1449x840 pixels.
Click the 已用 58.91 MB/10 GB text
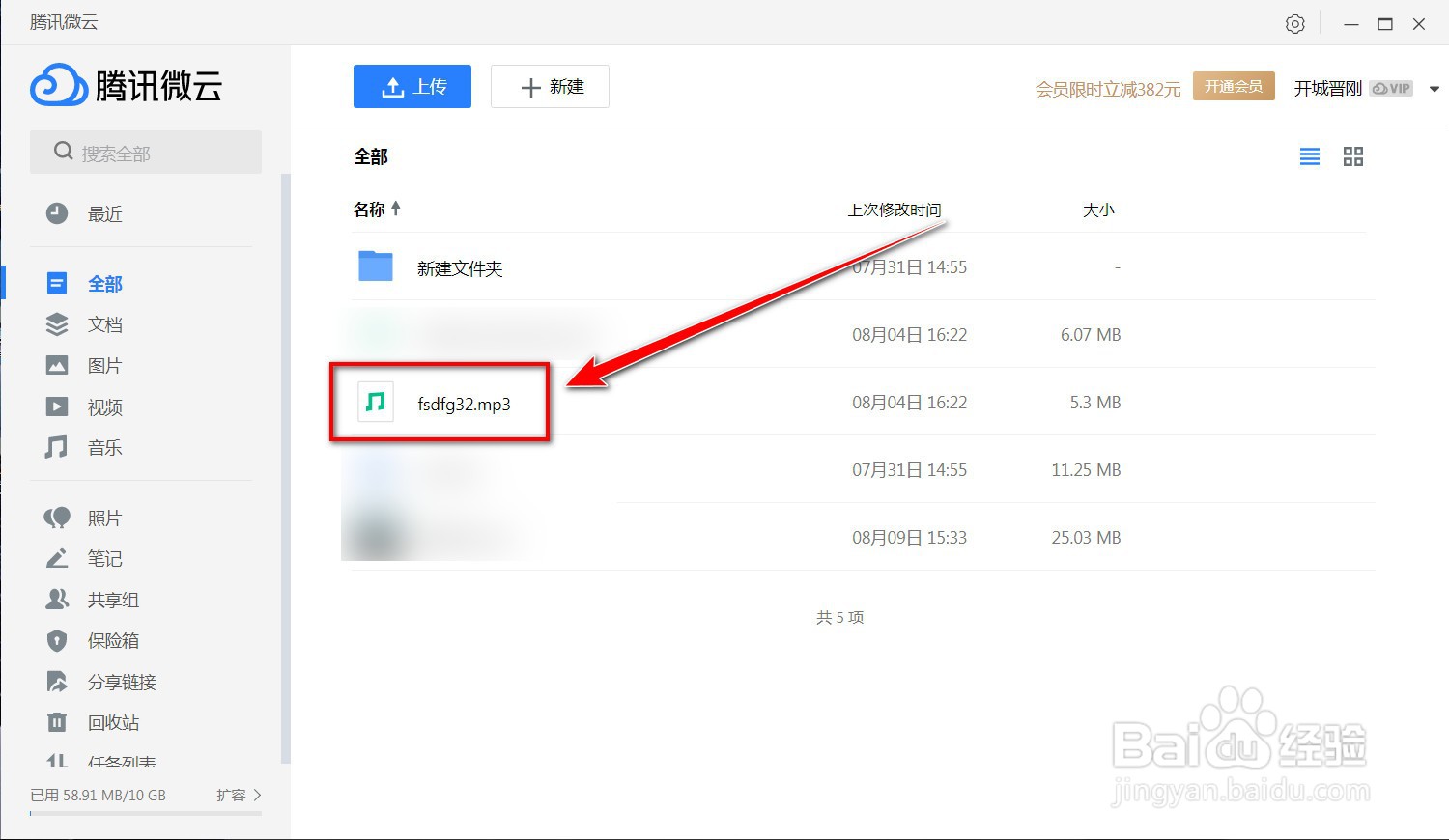point(98,796)
